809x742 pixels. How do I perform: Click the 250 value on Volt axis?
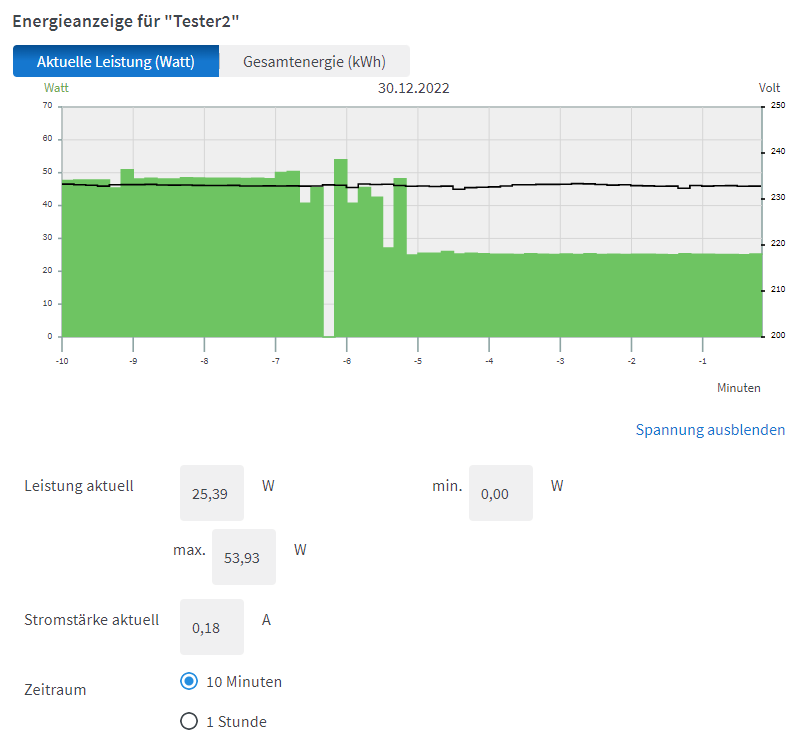778,105
